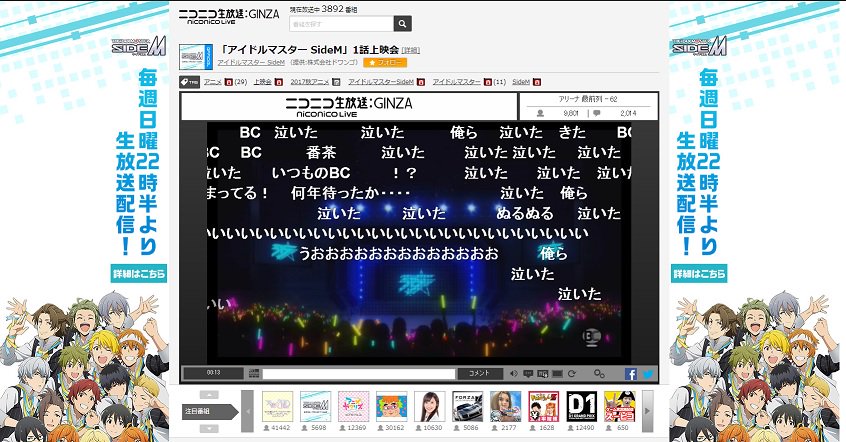Viewport: 846px width, 442px height.
Task: Click the player's Niconico Live GINZA banner
Action: [x=349, y=106]
